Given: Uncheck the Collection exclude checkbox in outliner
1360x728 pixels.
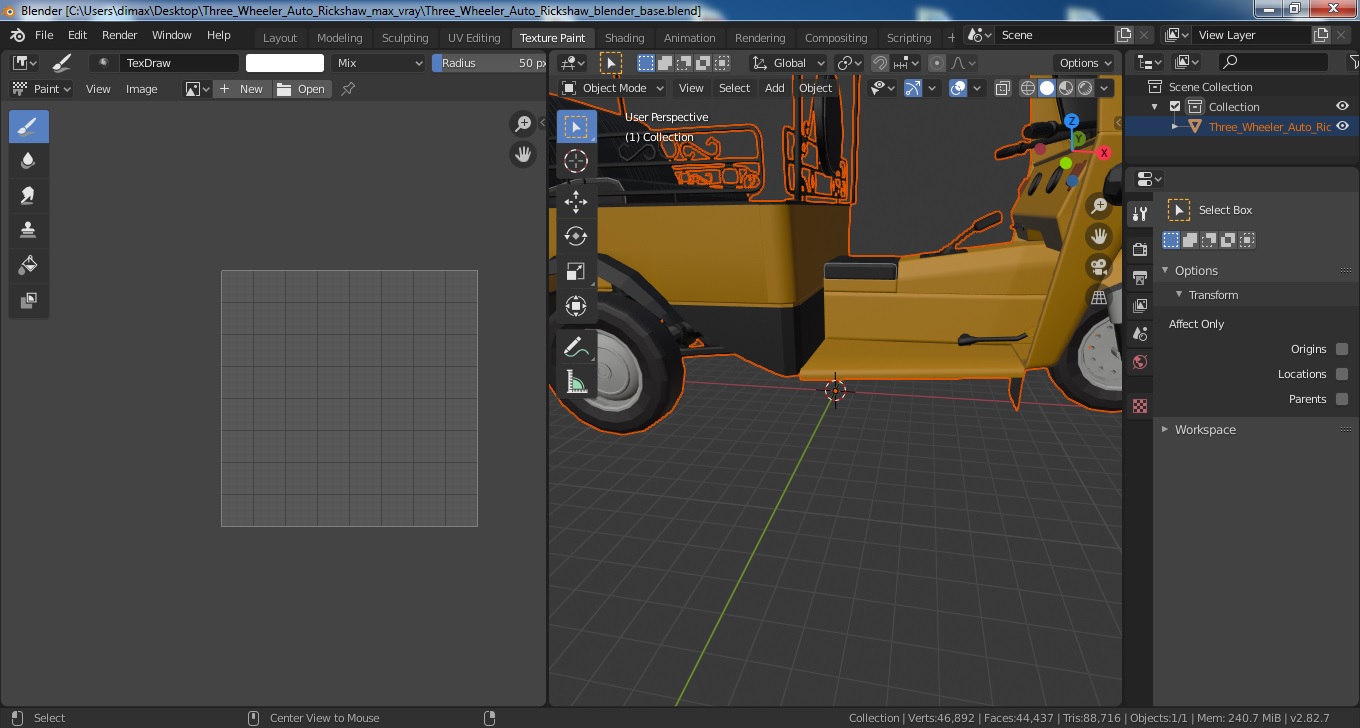Looking at the screenshot, I should [1175, 107].
